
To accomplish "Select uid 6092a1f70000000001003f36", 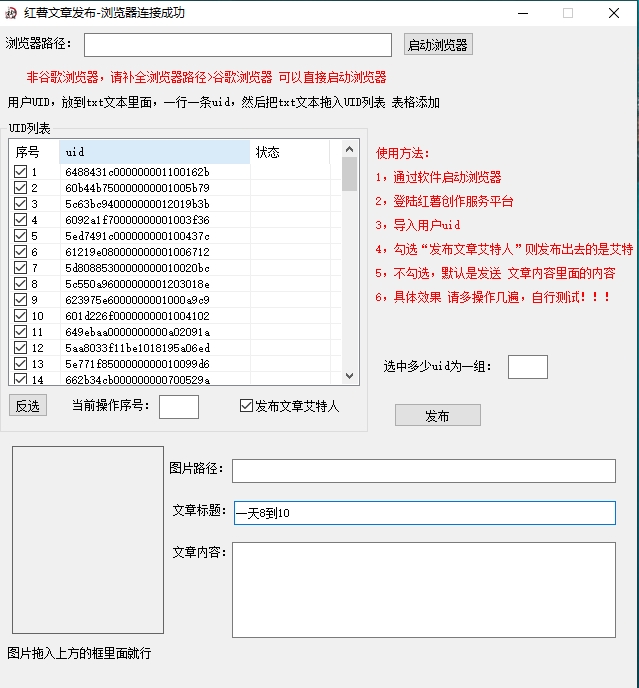I will tap(137, 219).
